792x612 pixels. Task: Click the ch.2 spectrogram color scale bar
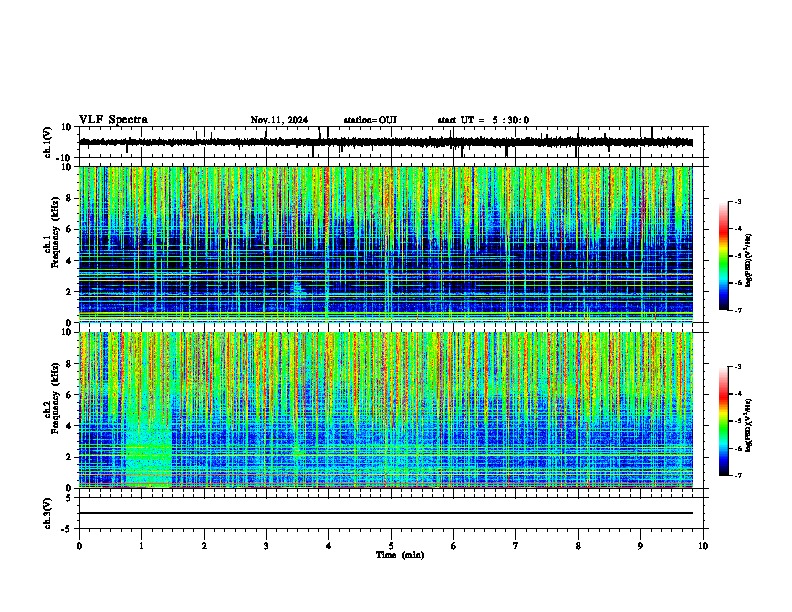(723, 421)
